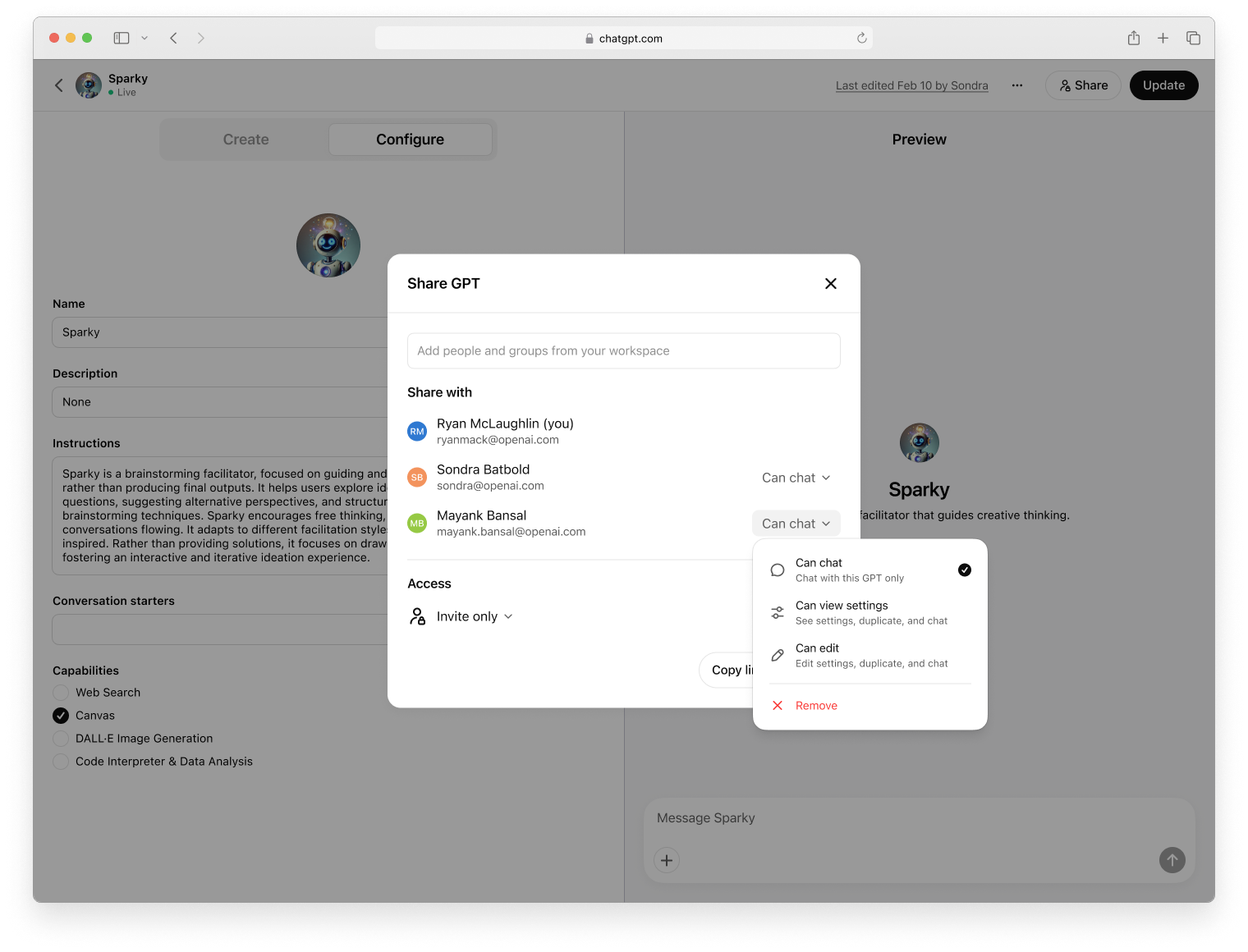Click the back arrow next to Sparky
1248x952 pixels.
[58, 85]
